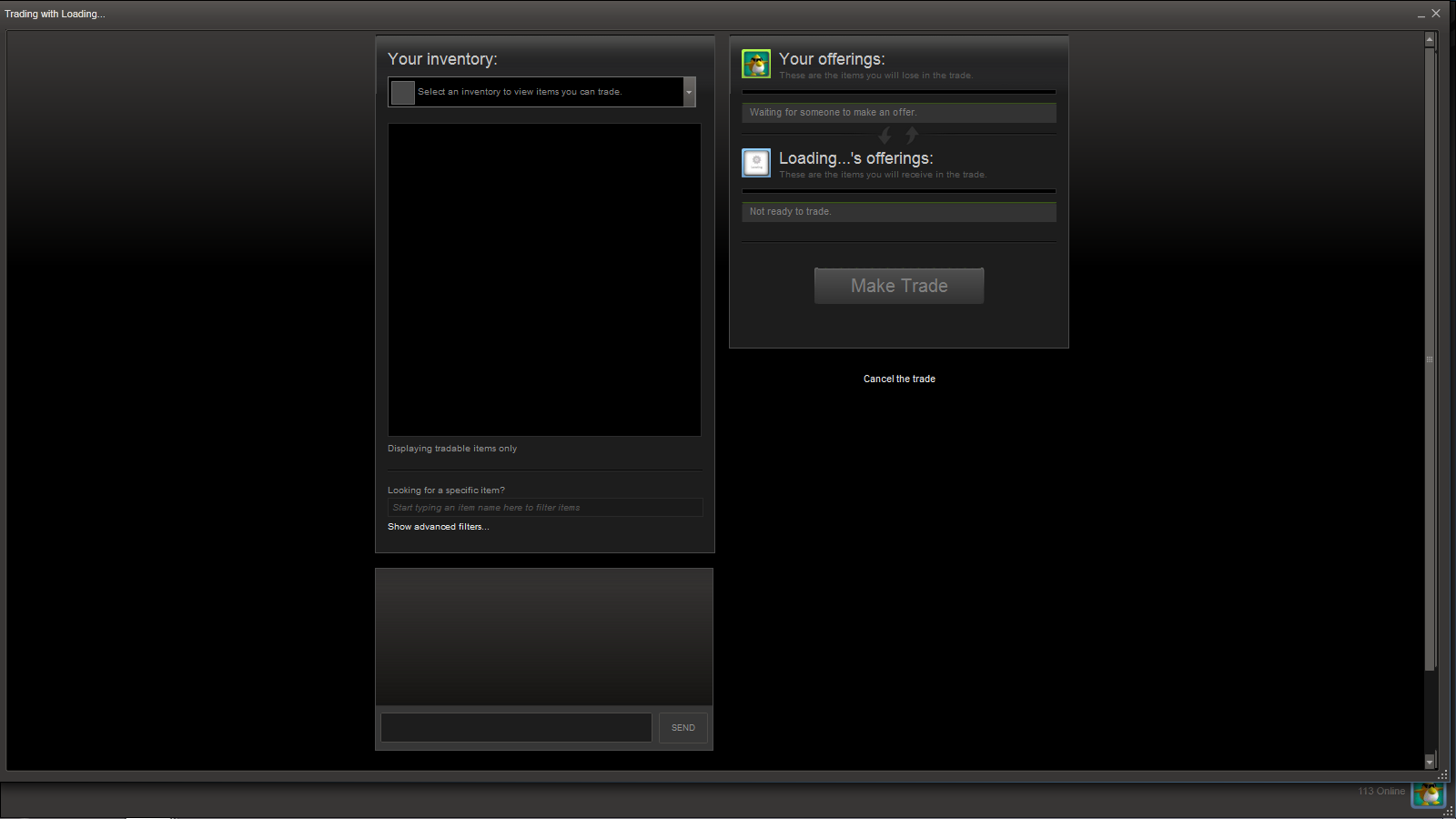Viewport: 1456px width, 819px height.
Task: Open the inventory selection dropdown
Action: coord(541,92)
